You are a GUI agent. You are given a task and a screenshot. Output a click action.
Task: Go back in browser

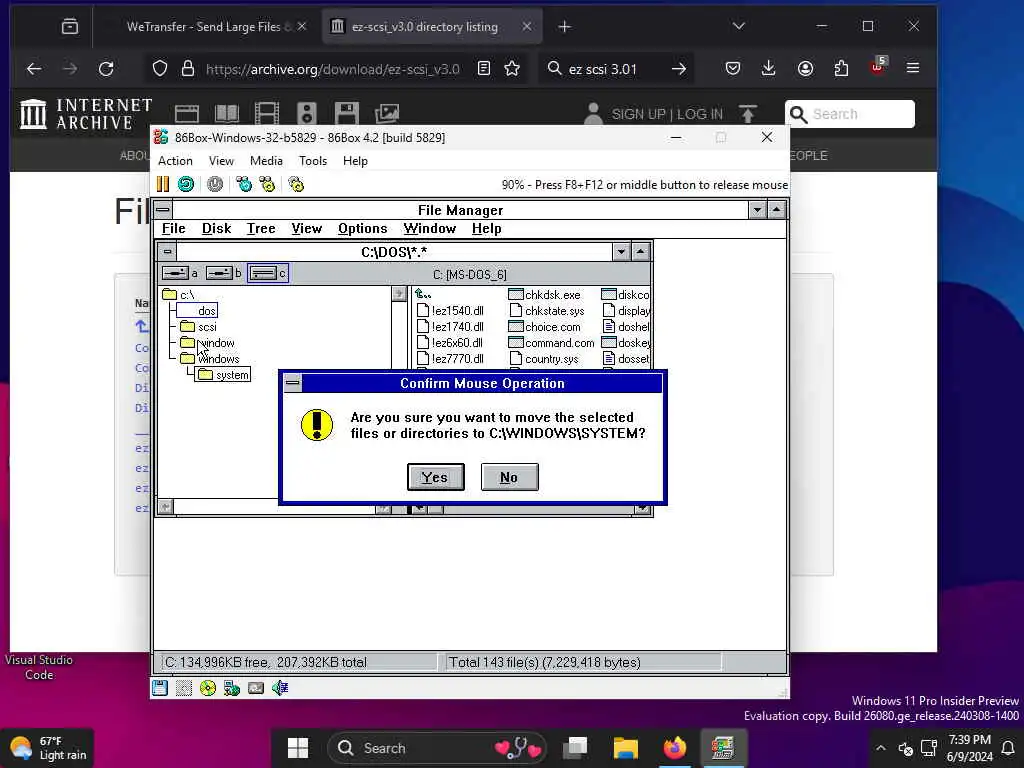click(34, 69)
